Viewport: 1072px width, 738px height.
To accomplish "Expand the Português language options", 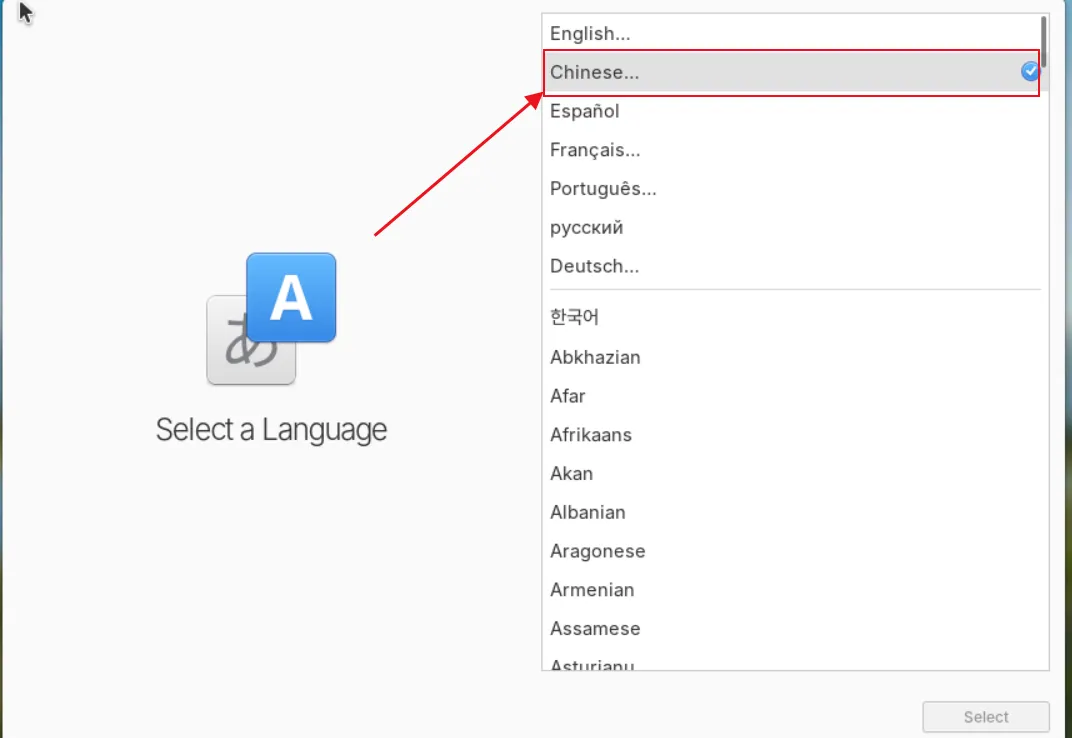I will (603, 189).
